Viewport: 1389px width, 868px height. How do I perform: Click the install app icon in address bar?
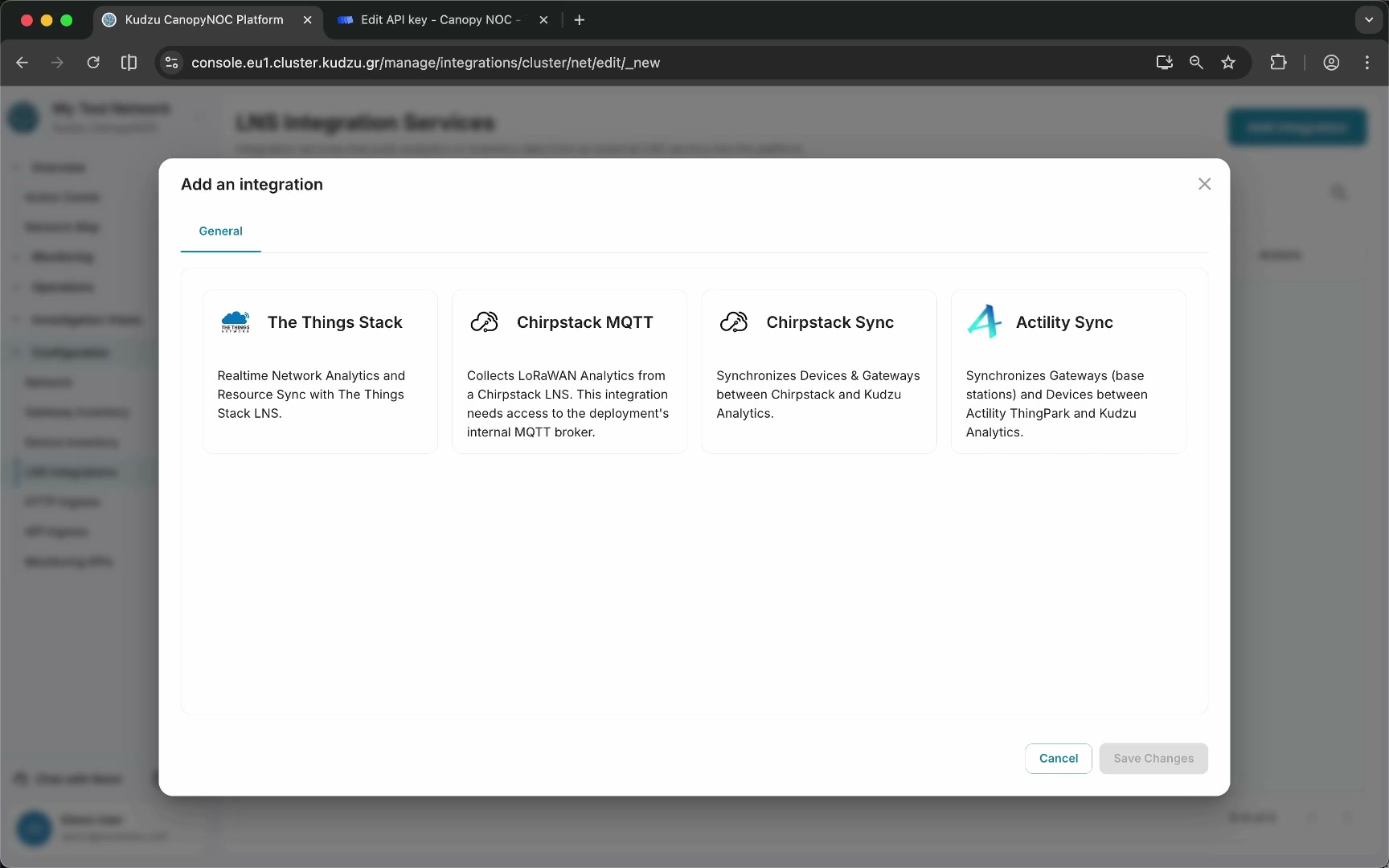pos(1164,63)
